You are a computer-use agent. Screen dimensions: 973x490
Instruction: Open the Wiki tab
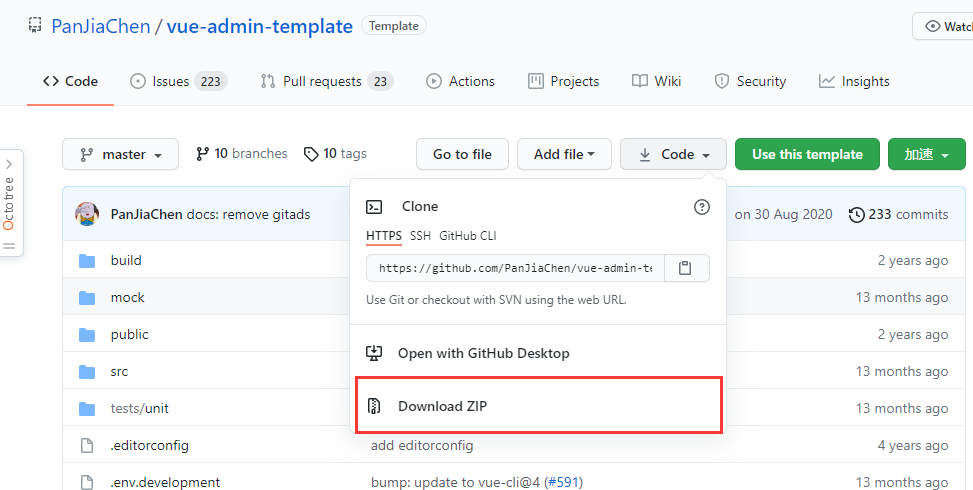tap(656, 81)
